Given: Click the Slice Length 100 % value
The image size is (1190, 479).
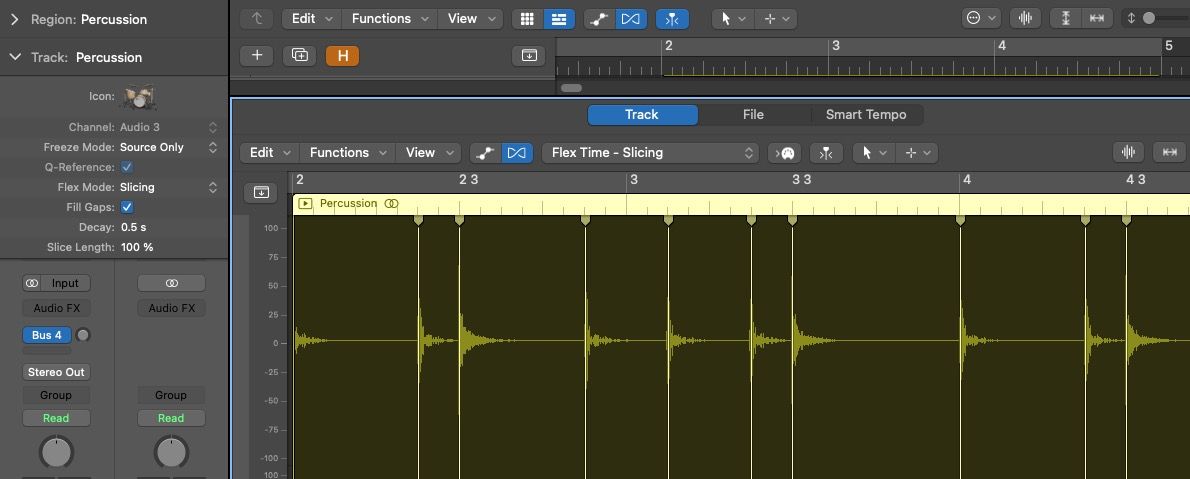Looking at the screenshot, I should [137, 247].
